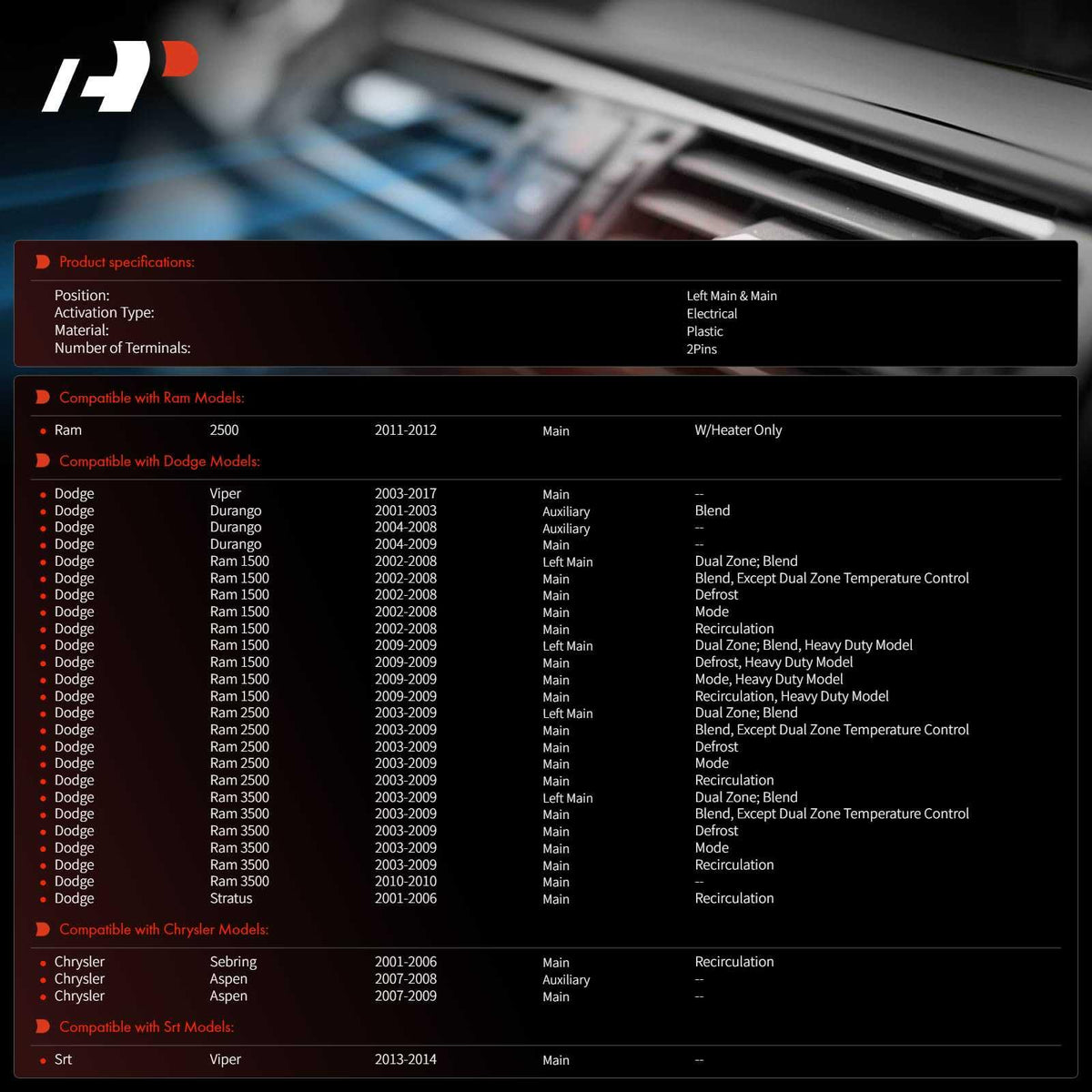Click the 'Viper' model in the Dodge list

click(x=226, y=494)
